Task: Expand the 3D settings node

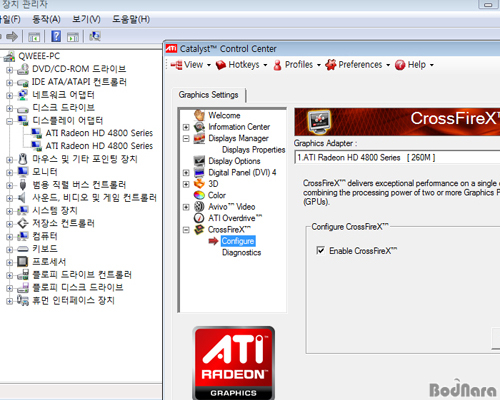Action: pos(186,184)
